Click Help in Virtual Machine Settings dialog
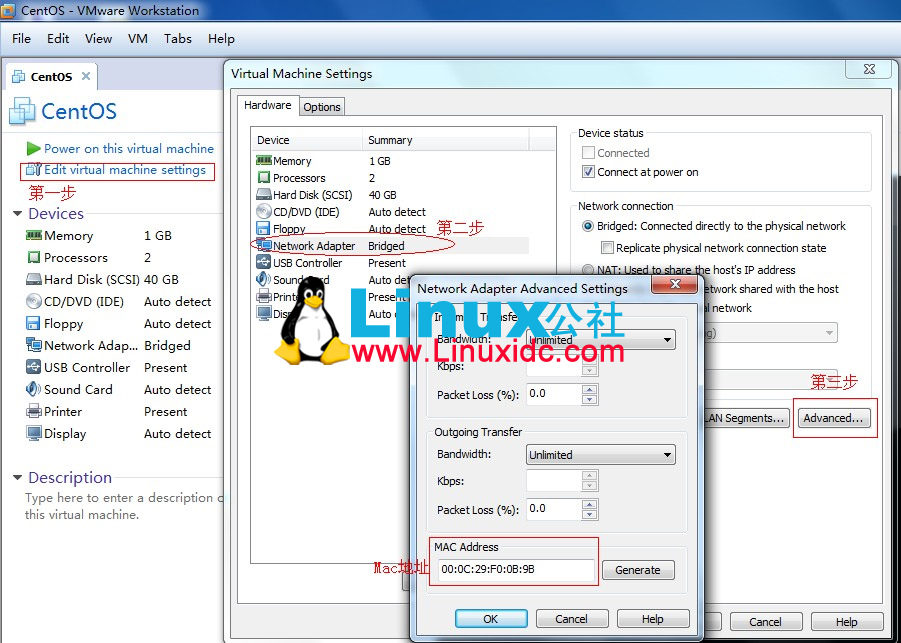Viewport: 901px width, 643px height. [846, 622]
